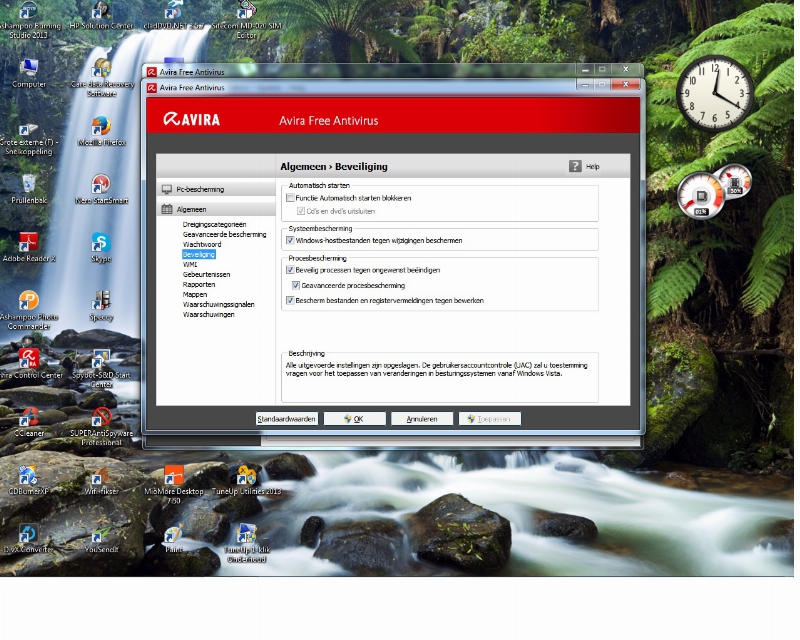Viewport: 800px width, 640px height.
Task: Launch HP Solution Center from the desktop
Action: (x=101, y=15)
